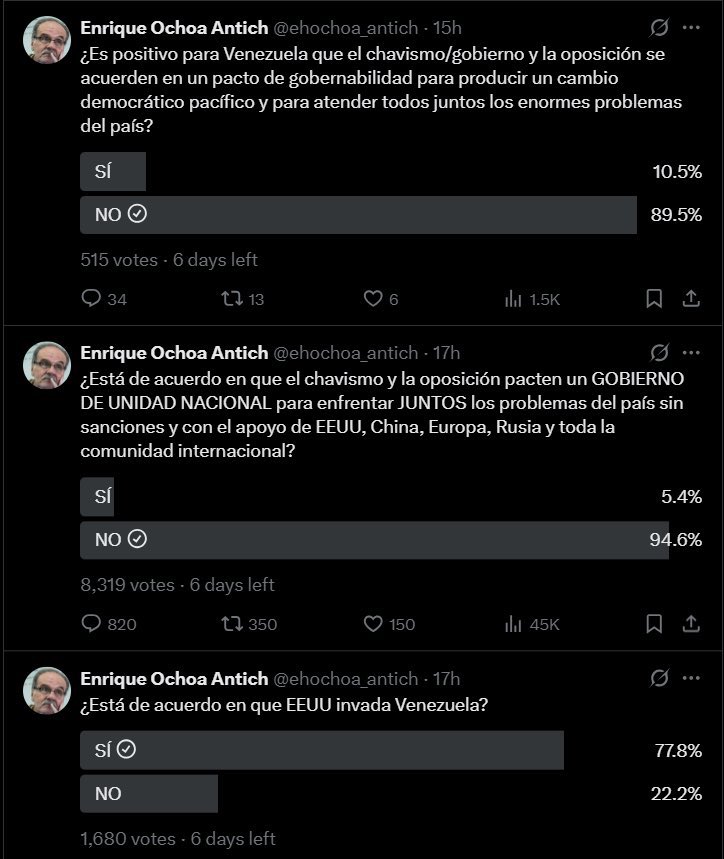Open more options on the first post
The height and width of the screenshot is (859, 724).
click(690, 28)
